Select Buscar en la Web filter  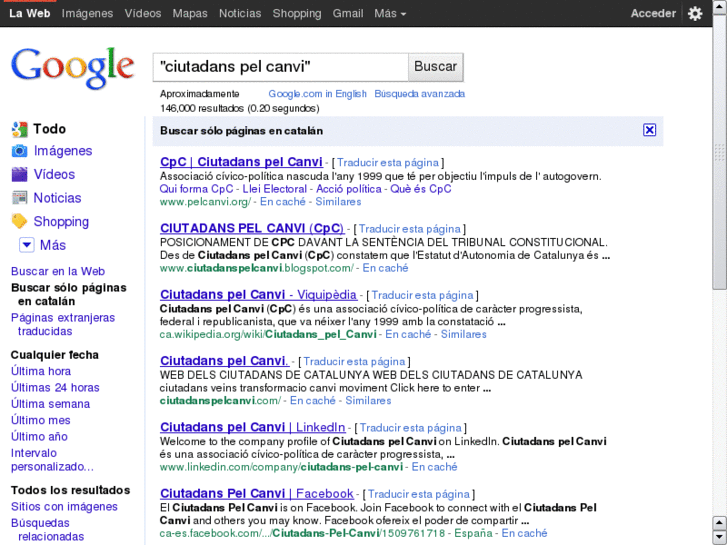click(x=58, y=271)
